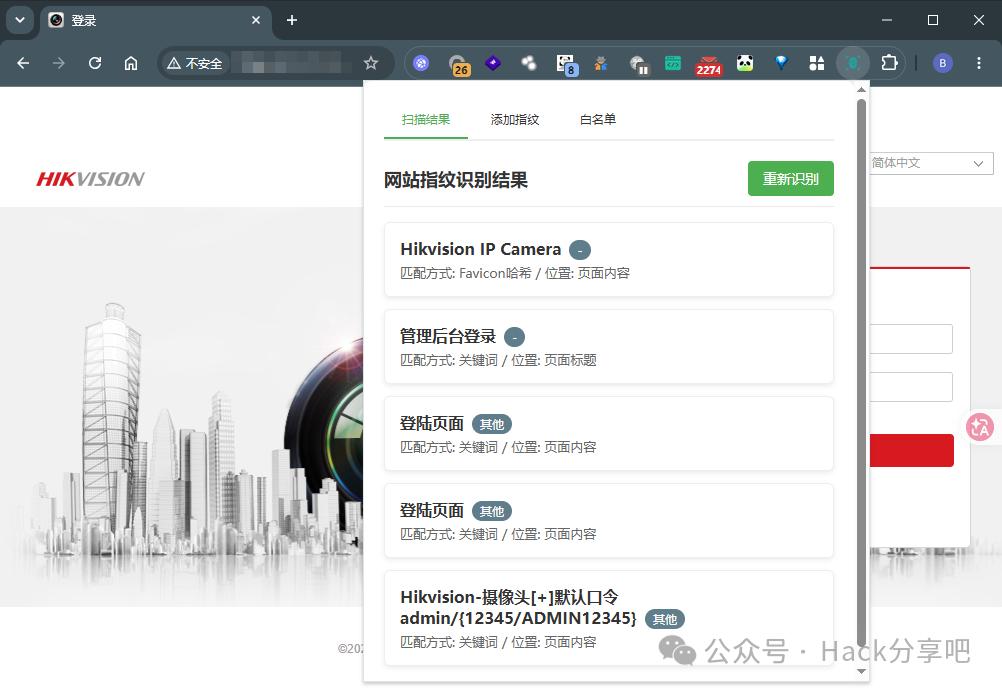Select the 管理后台登录 result card
The width and height of the screenshot is (1002, 691).
(x=608, y=346)
